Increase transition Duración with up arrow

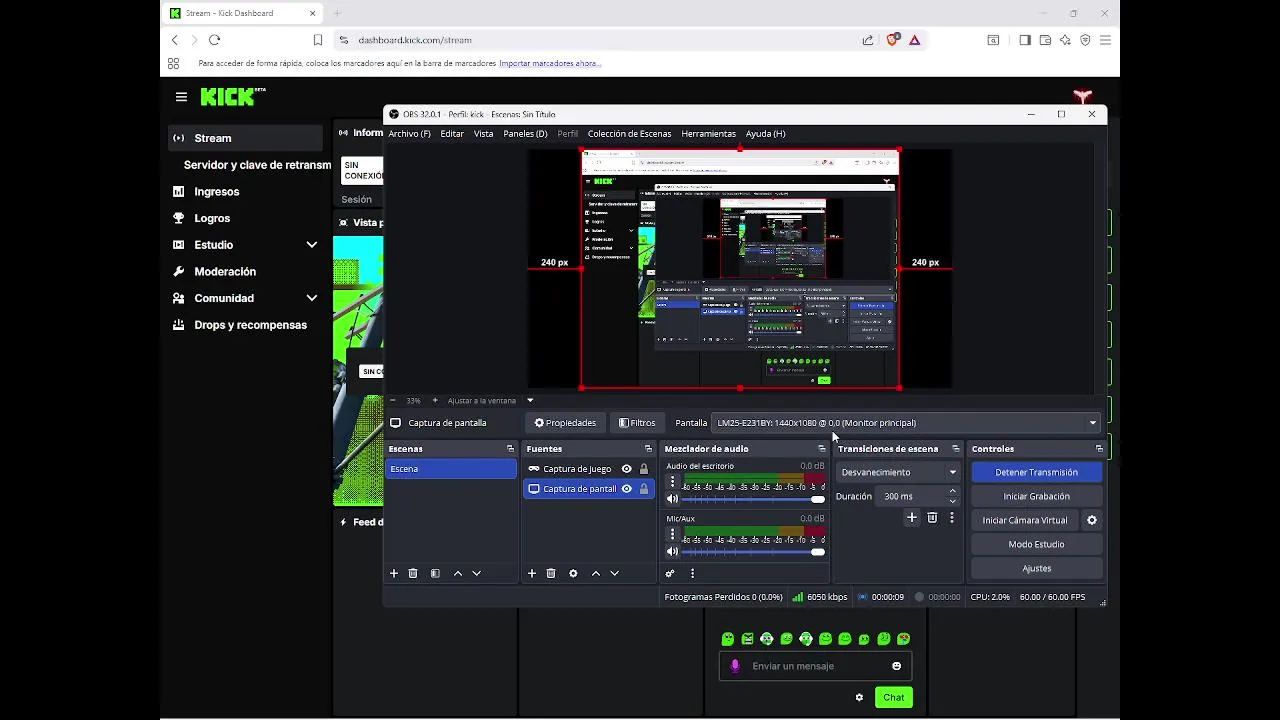click(x=952, y=491)
